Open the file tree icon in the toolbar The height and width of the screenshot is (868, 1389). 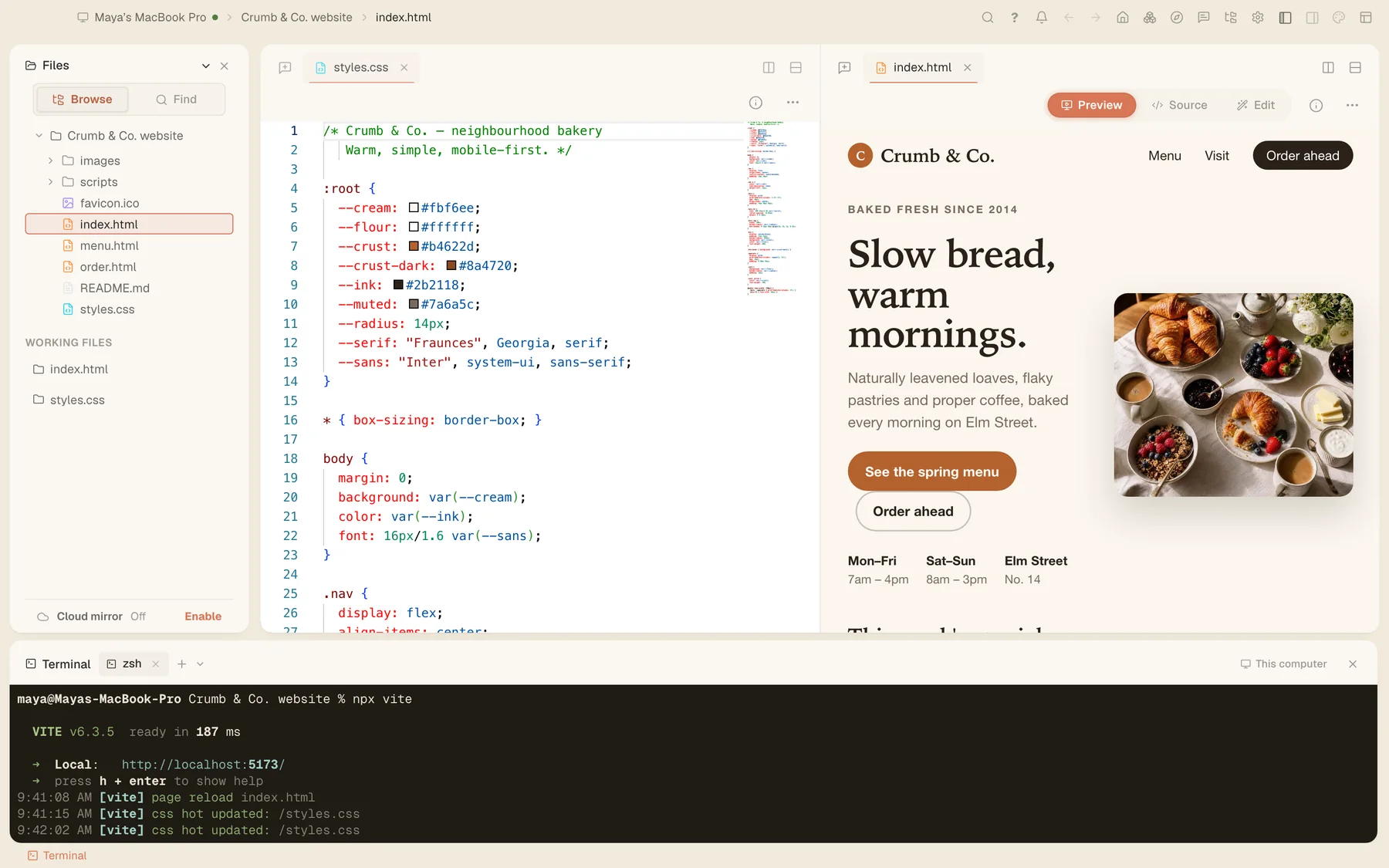1230,17
